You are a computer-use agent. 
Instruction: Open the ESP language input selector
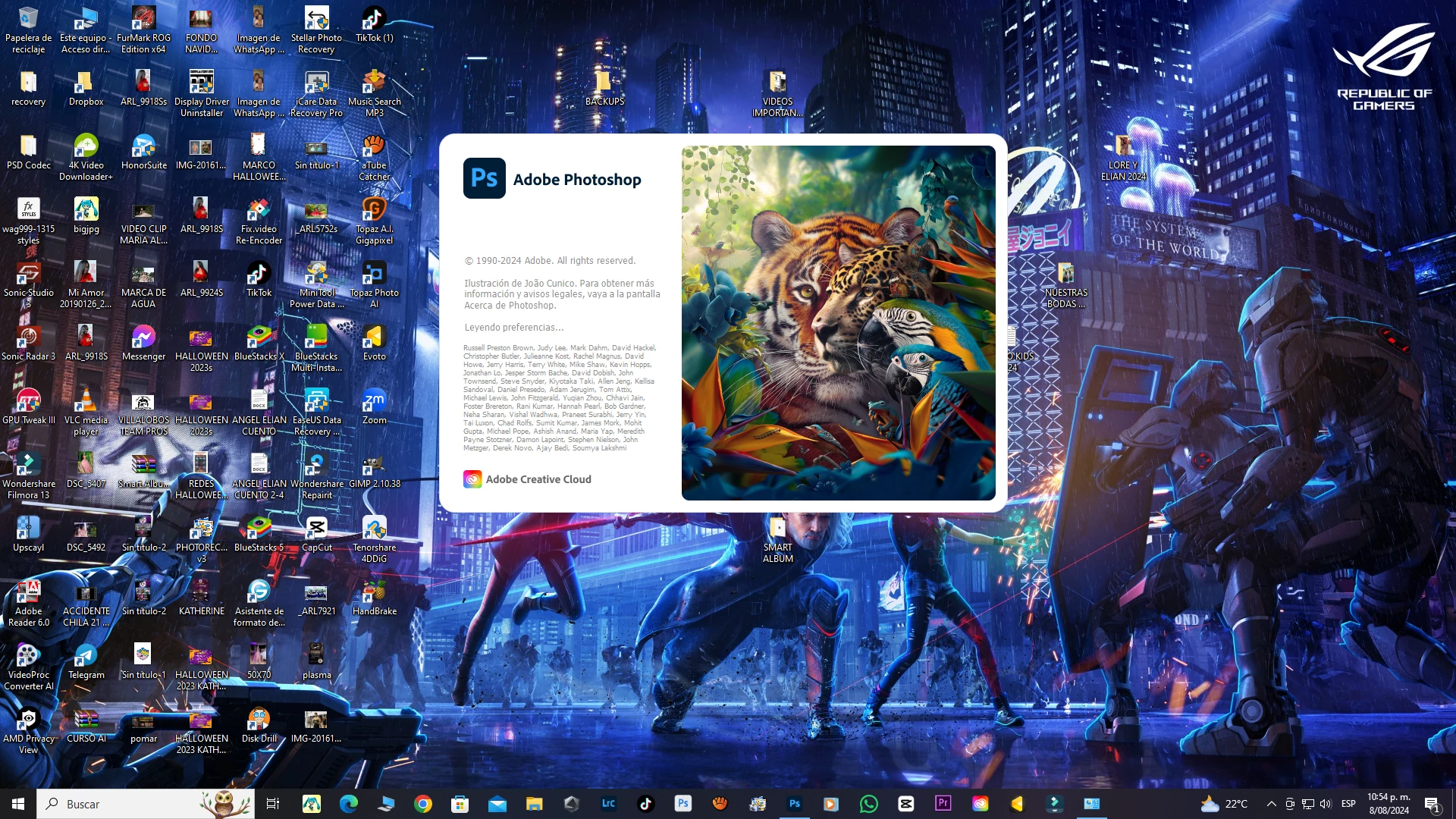[1348, 804]
